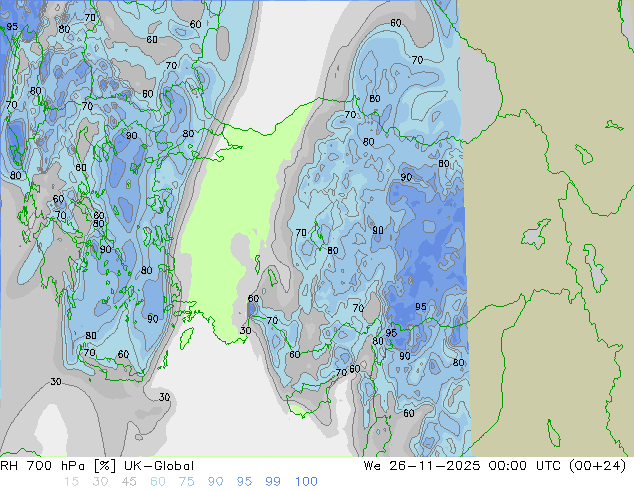
Task: Select the legend's 95 value below the title
Action: [x=244, y=482]
